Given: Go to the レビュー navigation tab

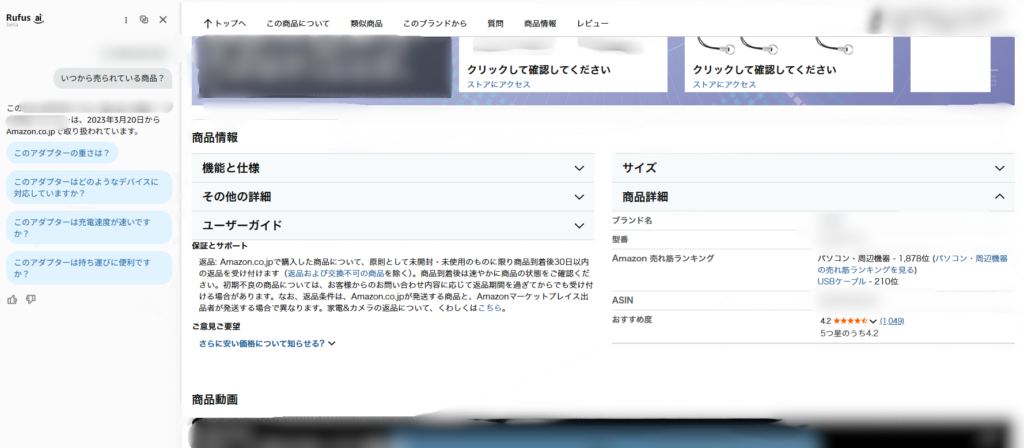Looking at the screenshot, I should pos(592,23).
